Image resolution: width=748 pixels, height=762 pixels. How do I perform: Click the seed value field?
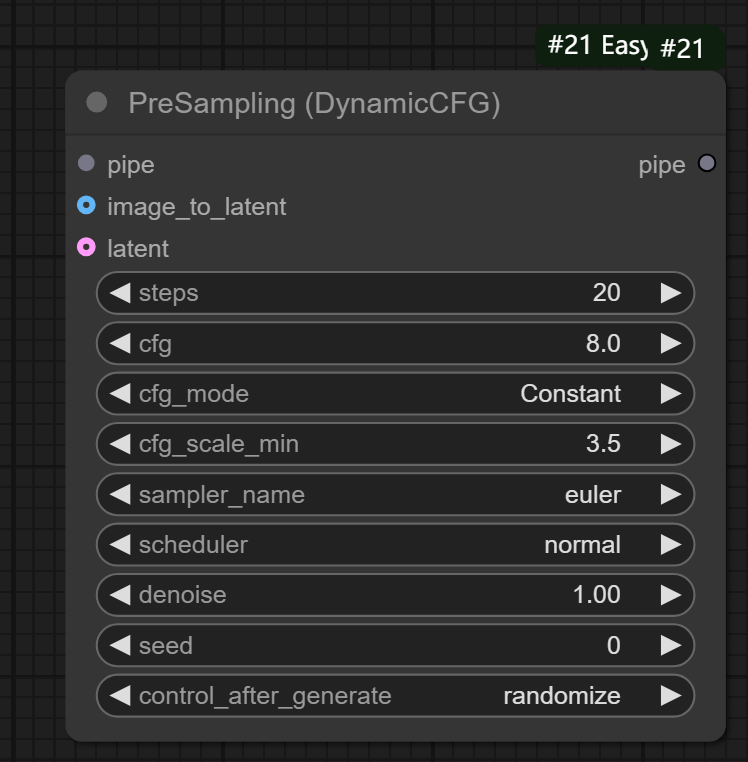click(x=395, y=646)
